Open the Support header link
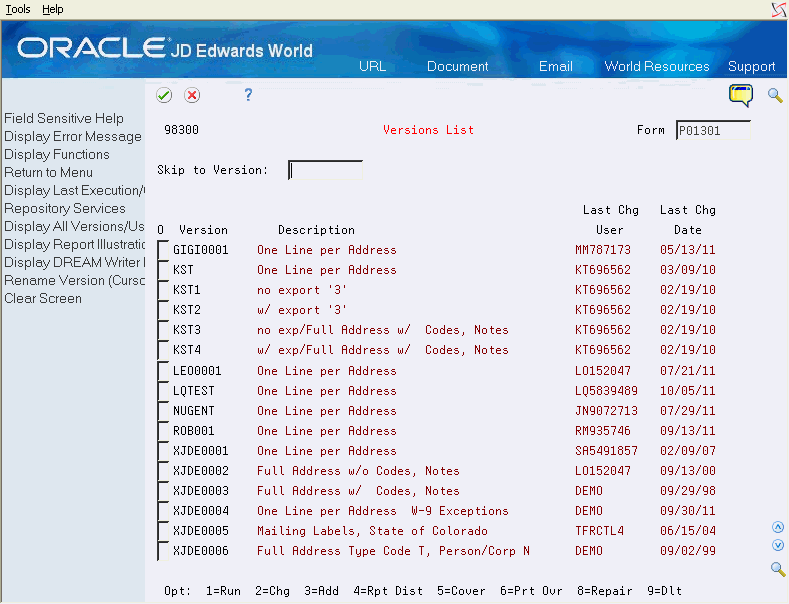789x604 pixels. [x=751, y=66]
